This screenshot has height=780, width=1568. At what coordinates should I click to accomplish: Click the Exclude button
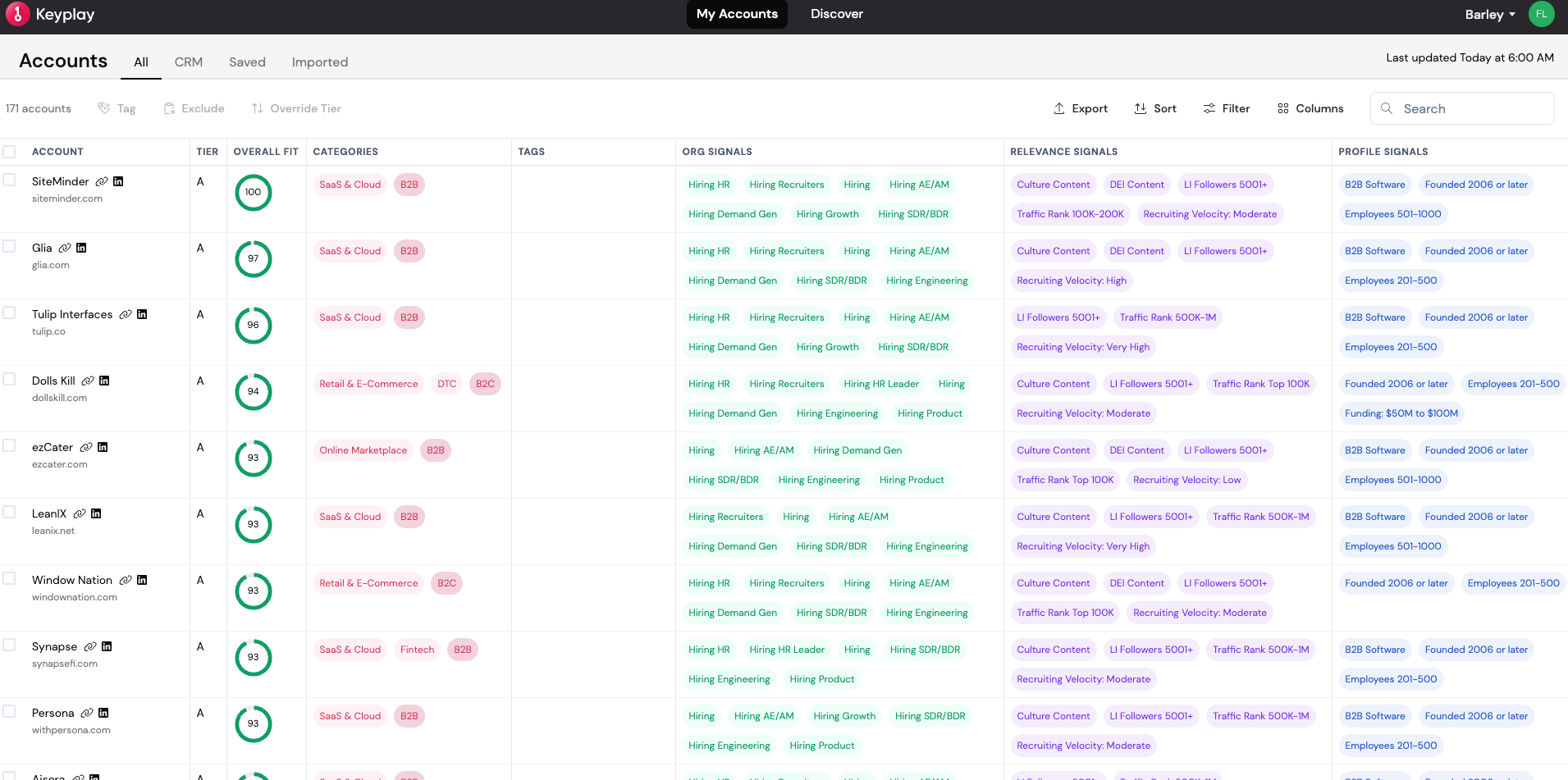194,108
